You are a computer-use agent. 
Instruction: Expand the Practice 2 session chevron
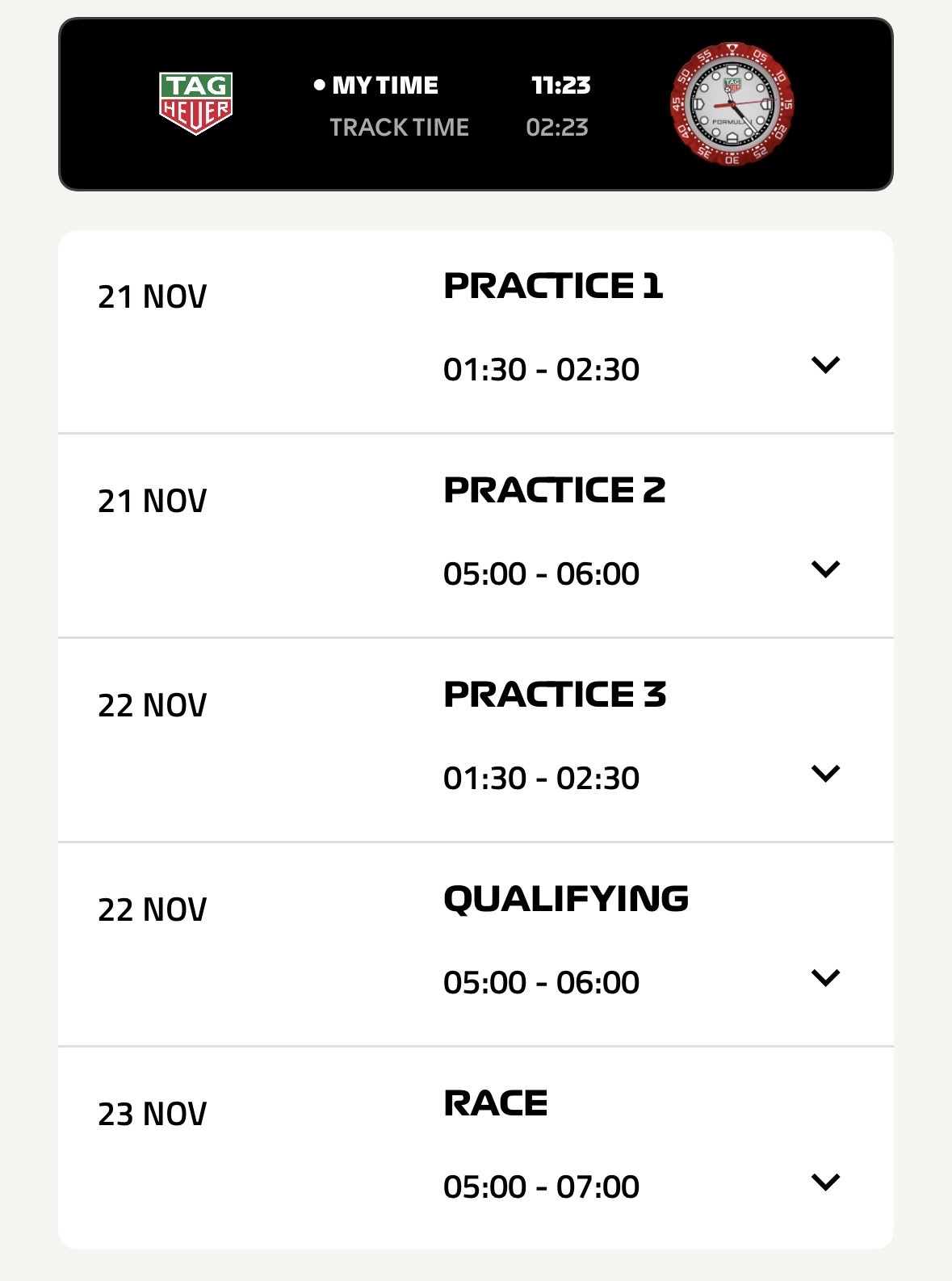click(825, 569)
